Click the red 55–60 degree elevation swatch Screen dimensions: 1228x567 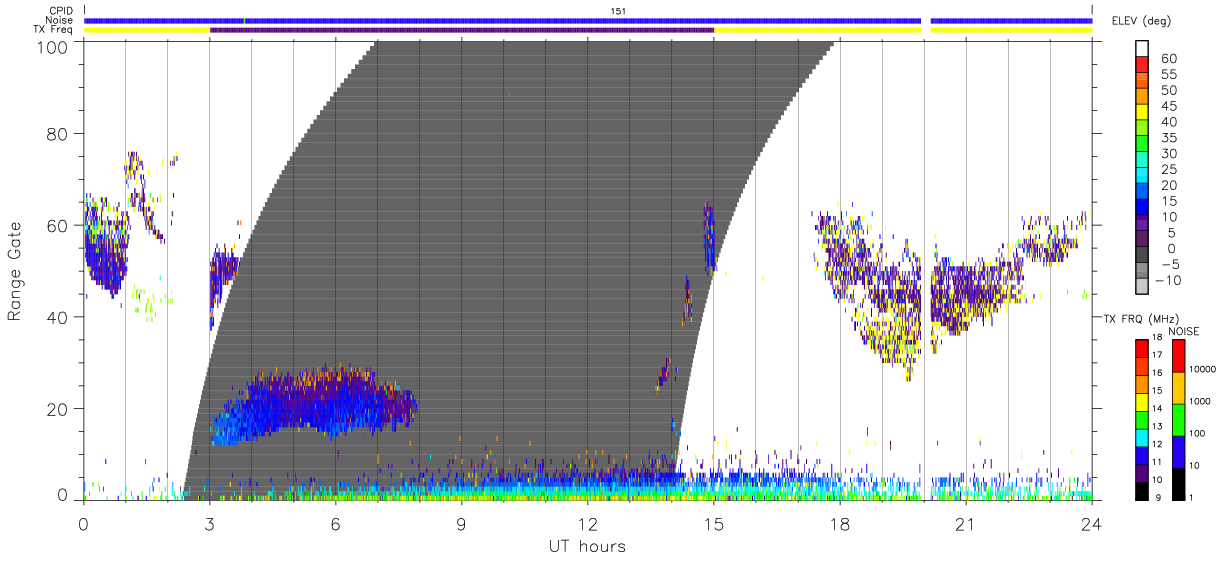tap(1143, 67)
